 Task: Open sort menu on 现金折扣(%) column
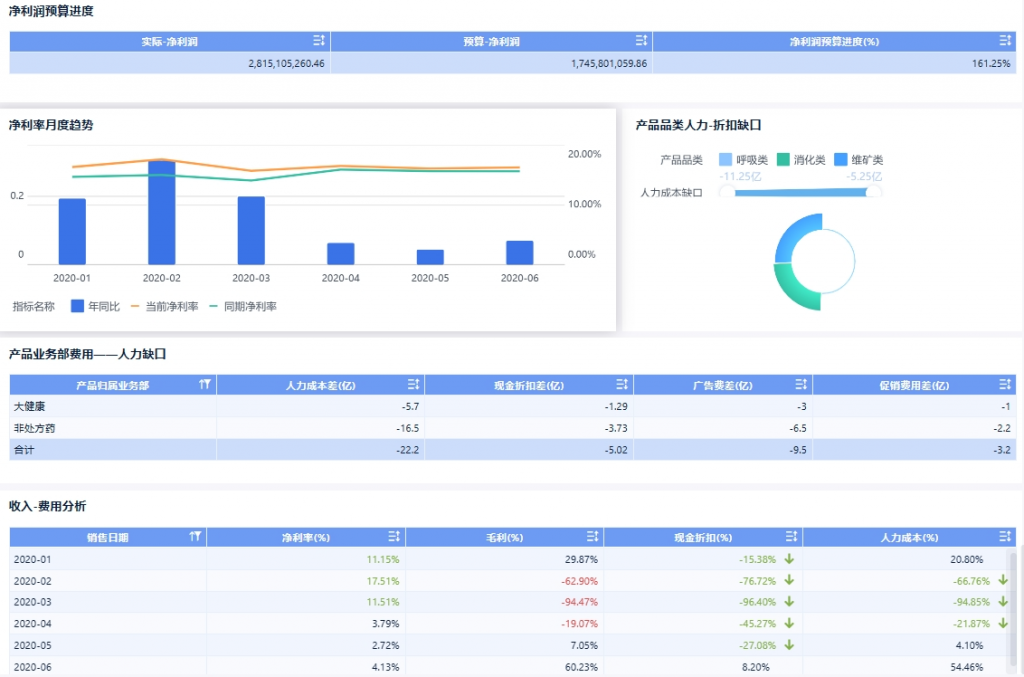pos(791,537)
